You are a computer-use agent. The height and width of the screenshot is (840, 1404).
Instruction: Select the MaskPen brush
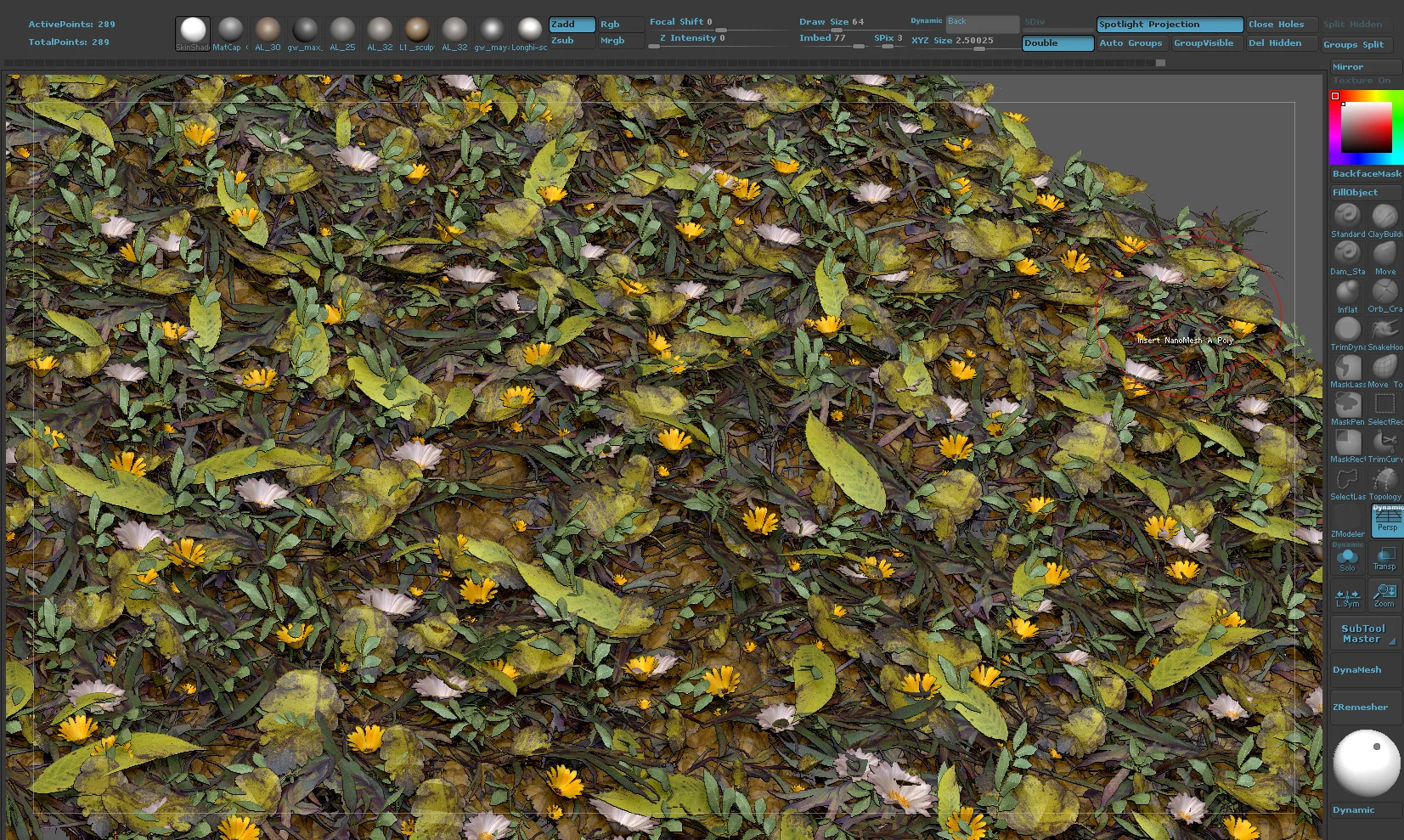pos(1346,406)
